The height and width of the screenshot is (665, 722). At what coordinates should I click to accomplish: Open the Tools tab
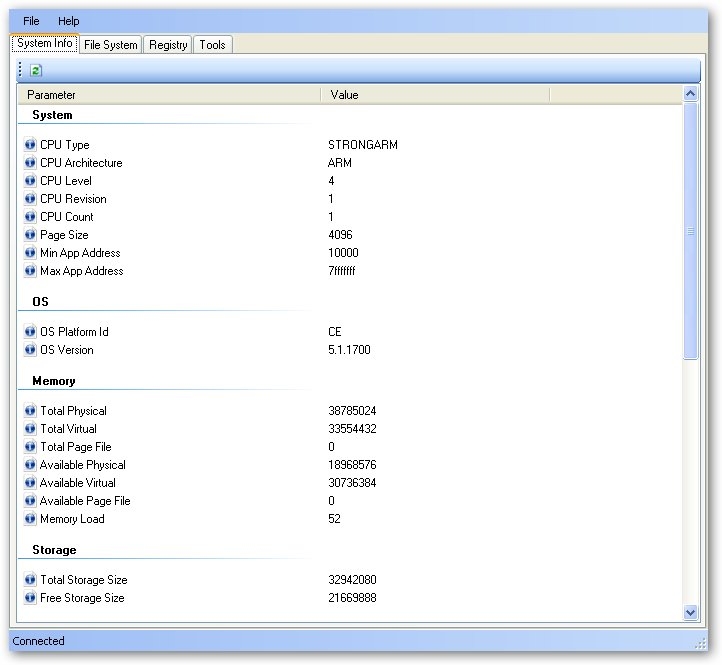click(212, 45)
